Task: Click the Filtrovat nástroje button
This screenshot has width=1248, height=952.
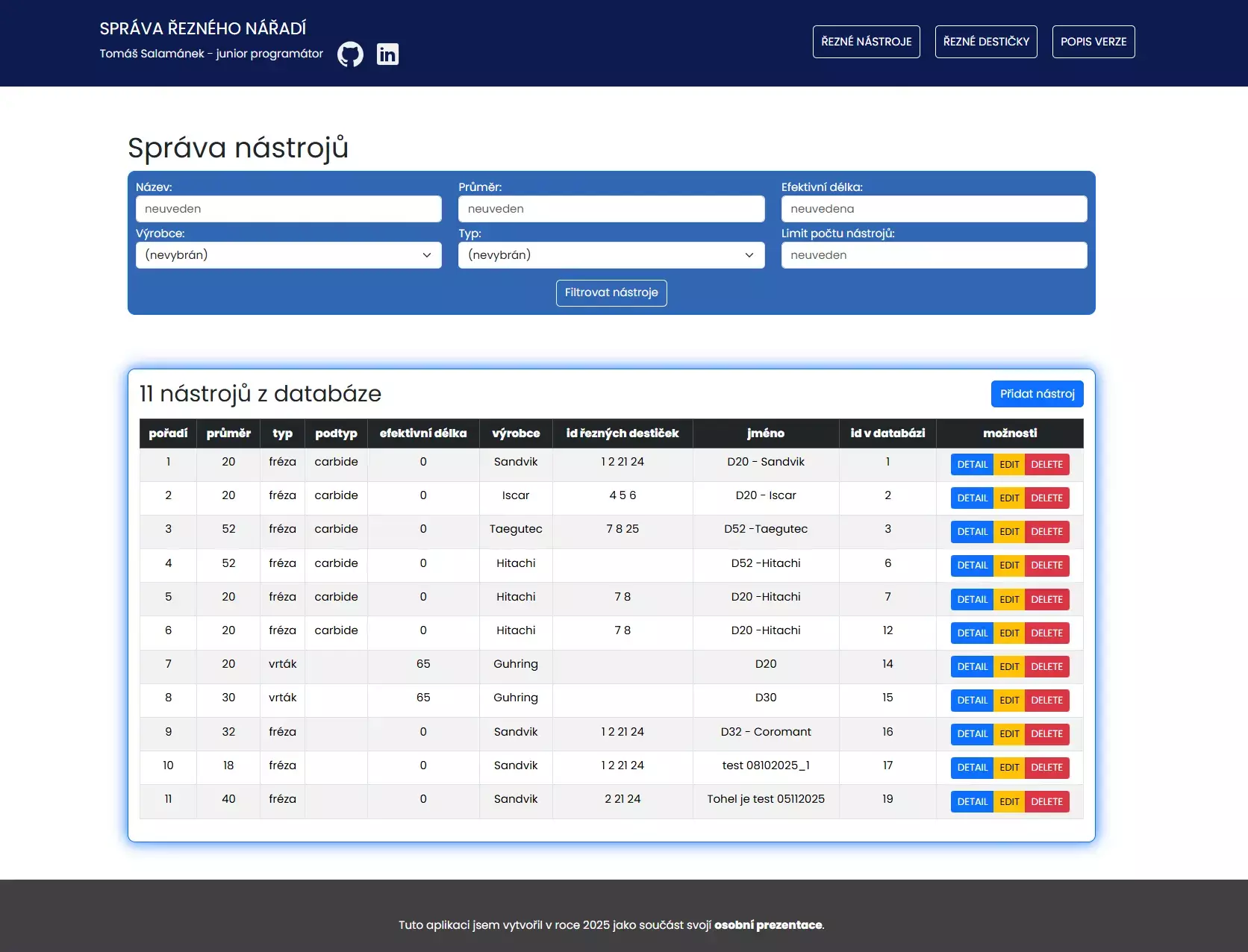Action: click(611, 293)
